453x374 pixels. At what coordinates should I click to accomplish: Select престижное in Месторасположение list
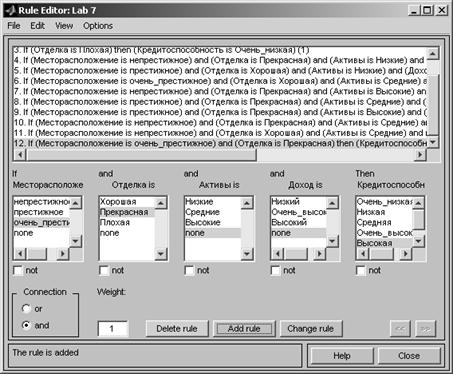pyautogui.click(x=42, y=212)
